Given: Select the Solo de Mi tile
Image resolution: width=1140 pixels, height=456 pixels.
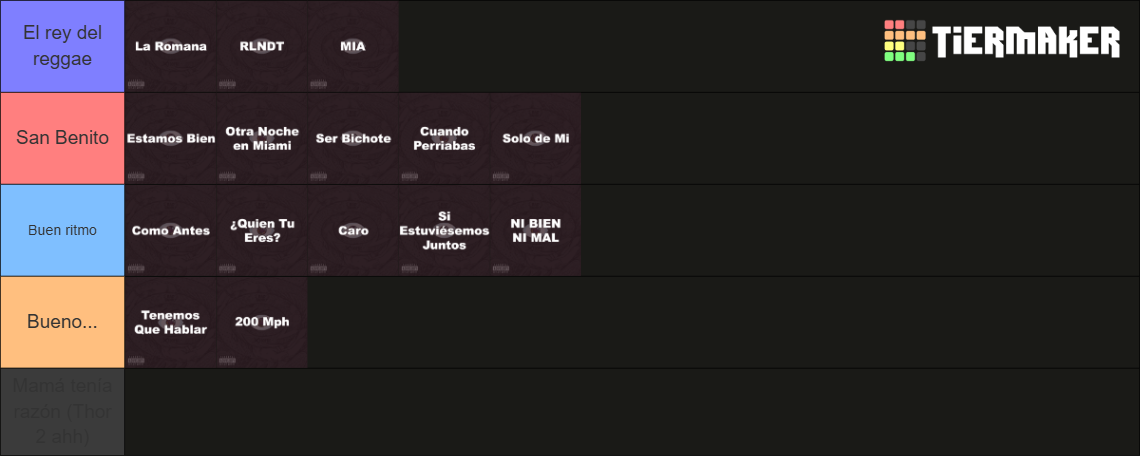Looking at the screenshot, I should pos(535,138).
